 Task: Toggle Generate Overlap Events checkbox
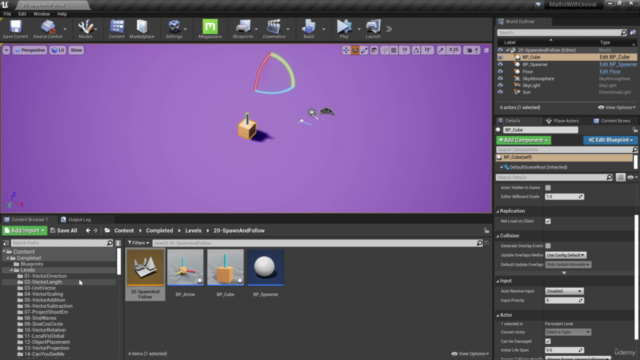[x=548, y=246]
